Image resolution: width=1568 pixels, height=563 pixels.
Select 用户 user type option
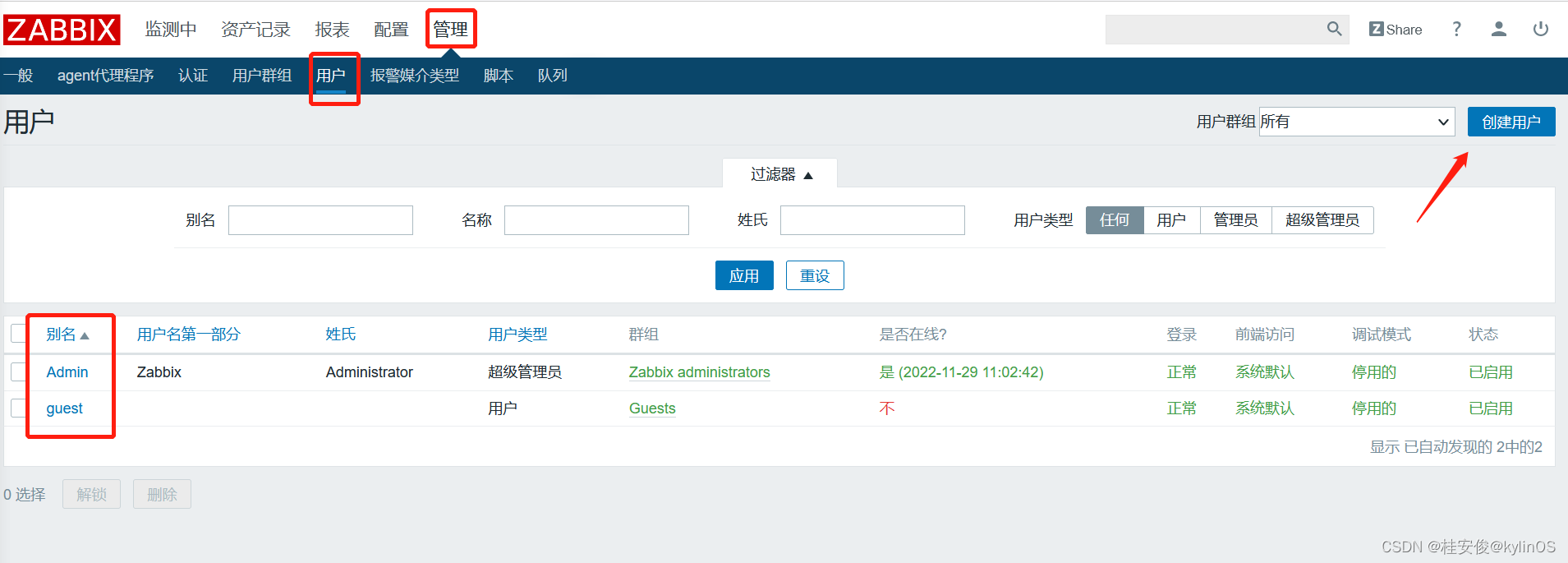coord(1171,220)
